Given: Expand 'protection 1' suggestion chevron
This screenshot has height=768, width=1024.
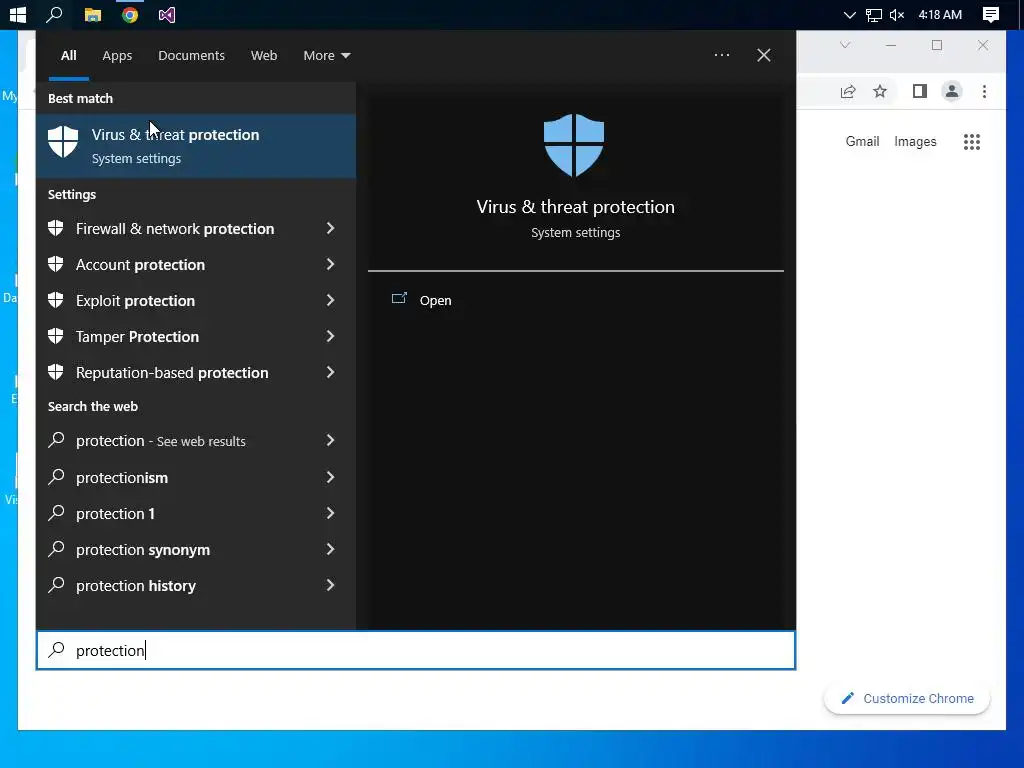Looking at the screenshot, I should coord(330,513).
